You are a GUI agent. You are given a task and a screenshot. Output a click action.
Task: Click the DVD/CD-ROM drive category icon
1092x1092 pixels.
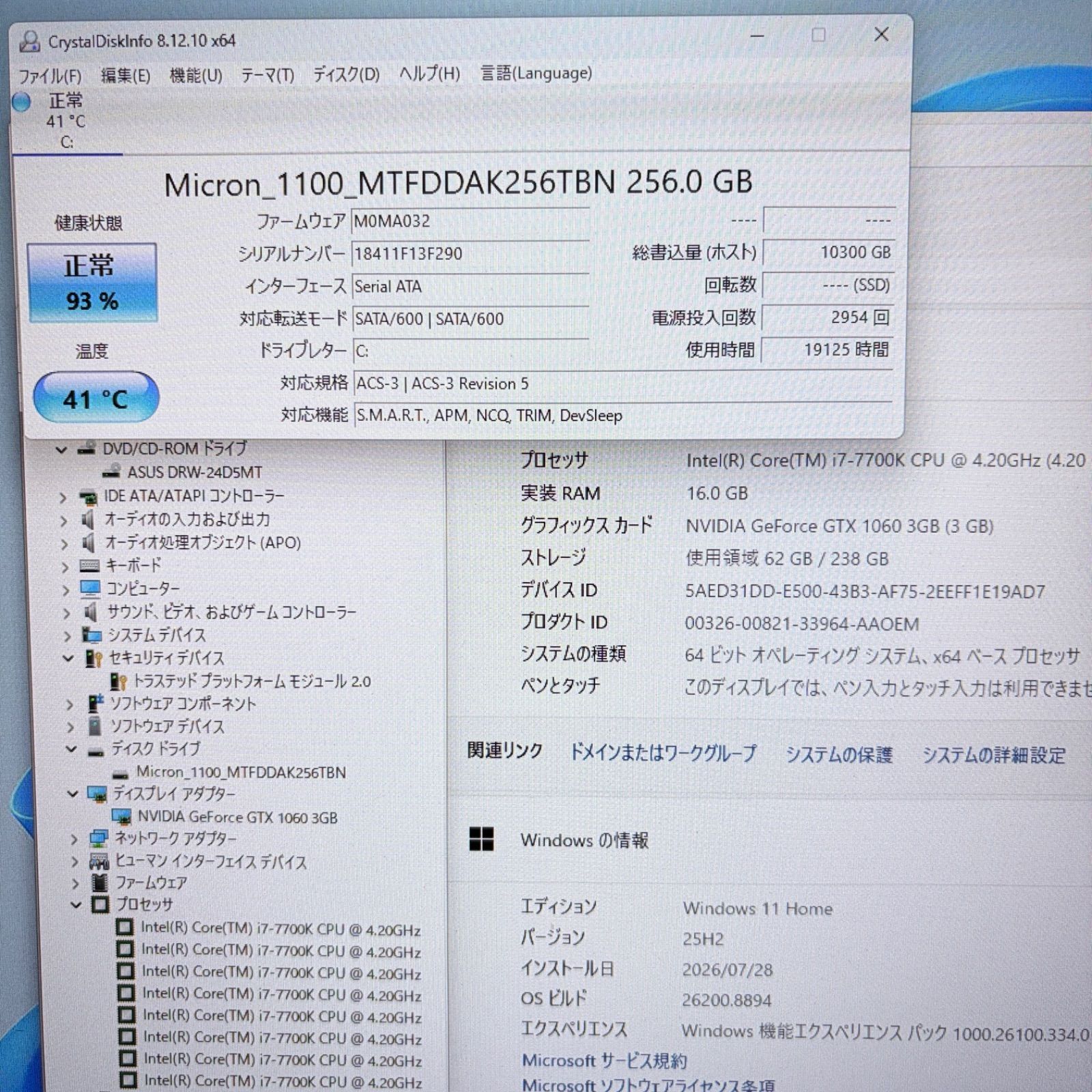[x=86, y=448]
